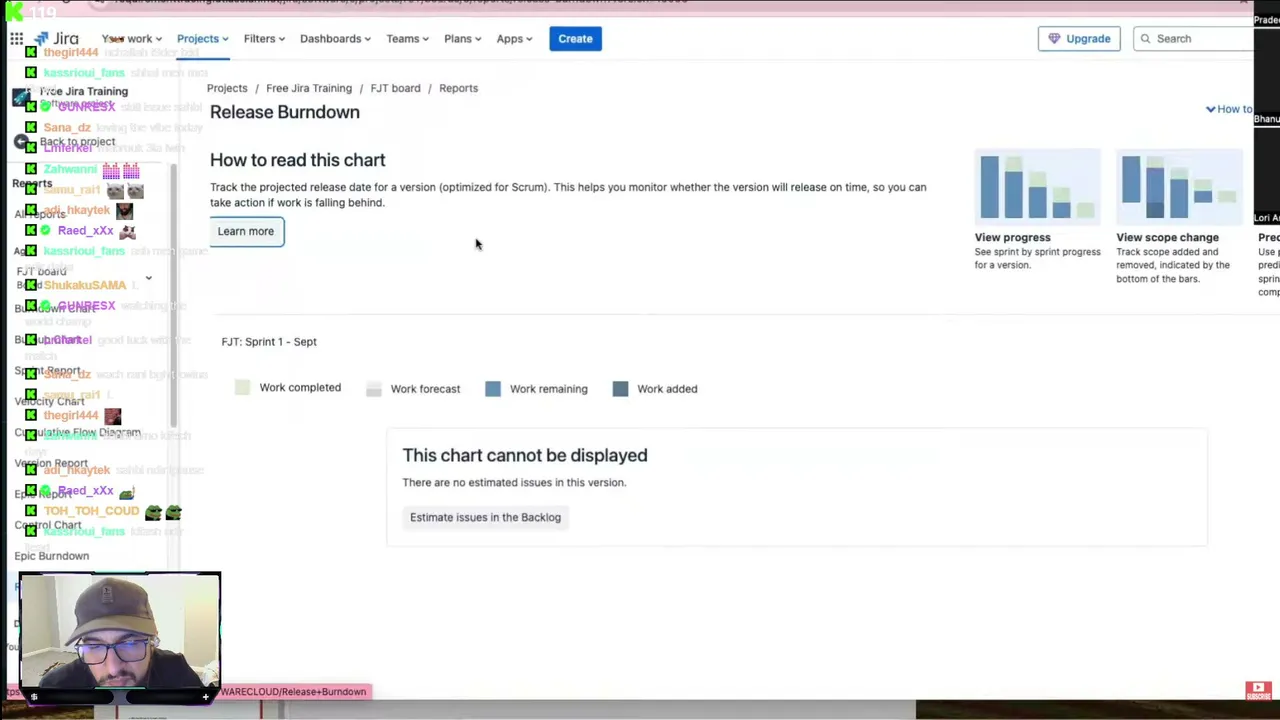Image resolution: width=1280 pixels, height=720 pixels.
Task: Select the Control Chart report
Action: (48, 525)
